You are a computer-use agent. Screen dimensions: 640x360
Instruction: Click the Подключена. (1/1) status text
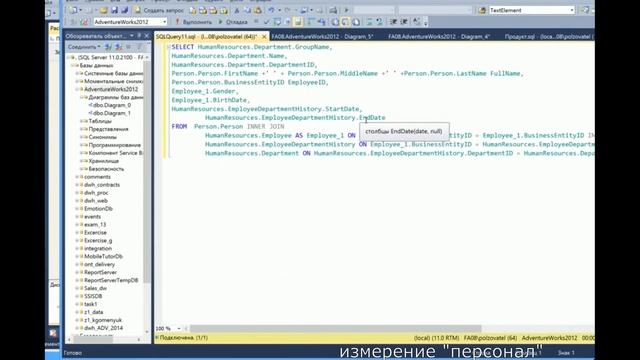pos(184,338)
